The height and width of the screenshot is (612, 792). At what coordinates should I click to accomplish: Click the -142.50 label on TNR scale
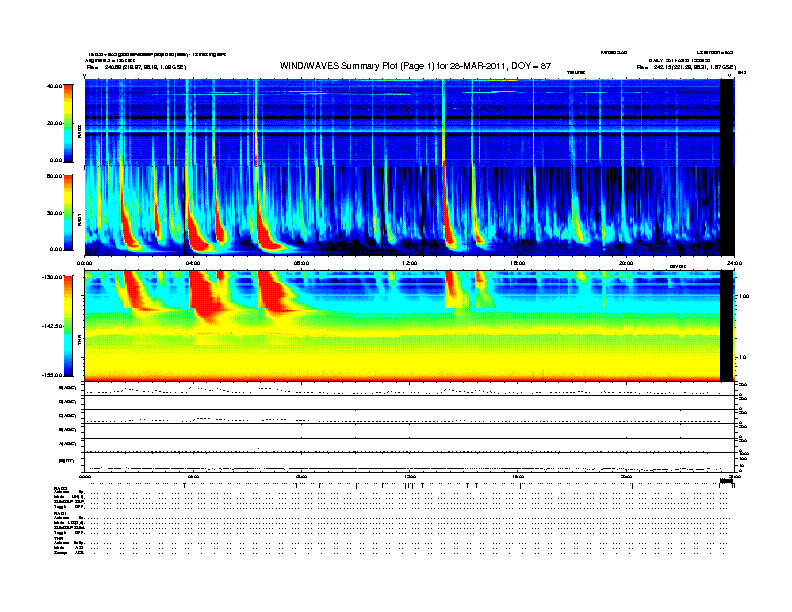[52, 326]
